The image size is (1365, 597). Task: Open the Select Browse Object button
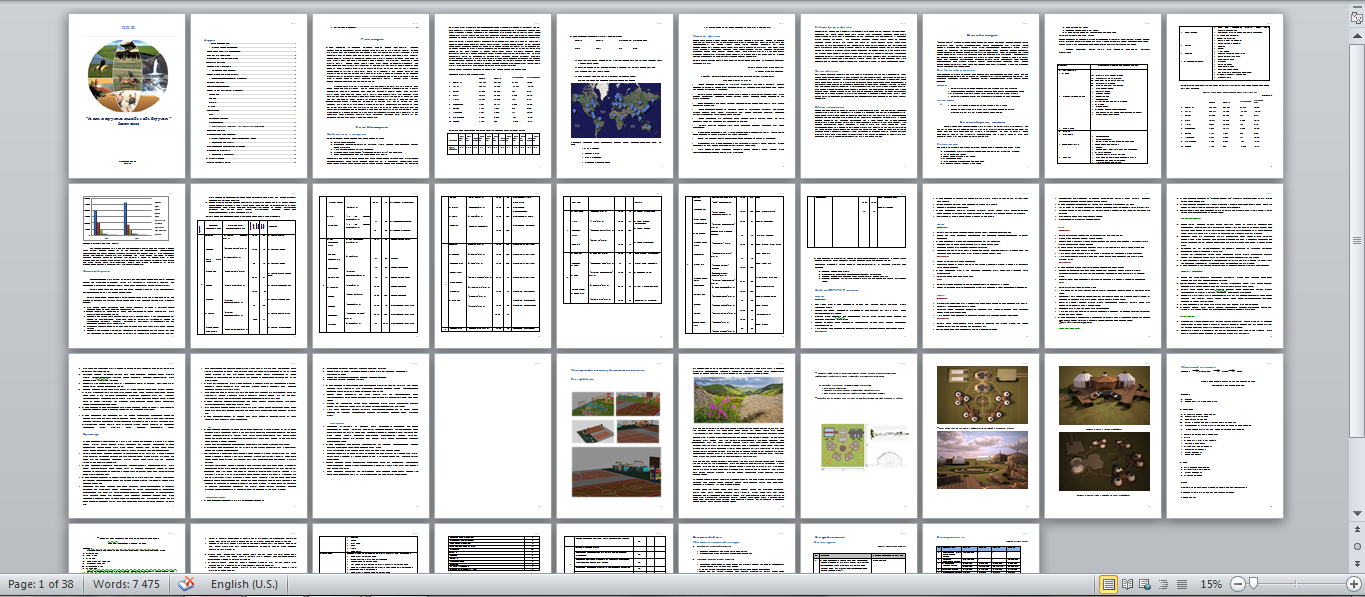[x=1357, y=547]
